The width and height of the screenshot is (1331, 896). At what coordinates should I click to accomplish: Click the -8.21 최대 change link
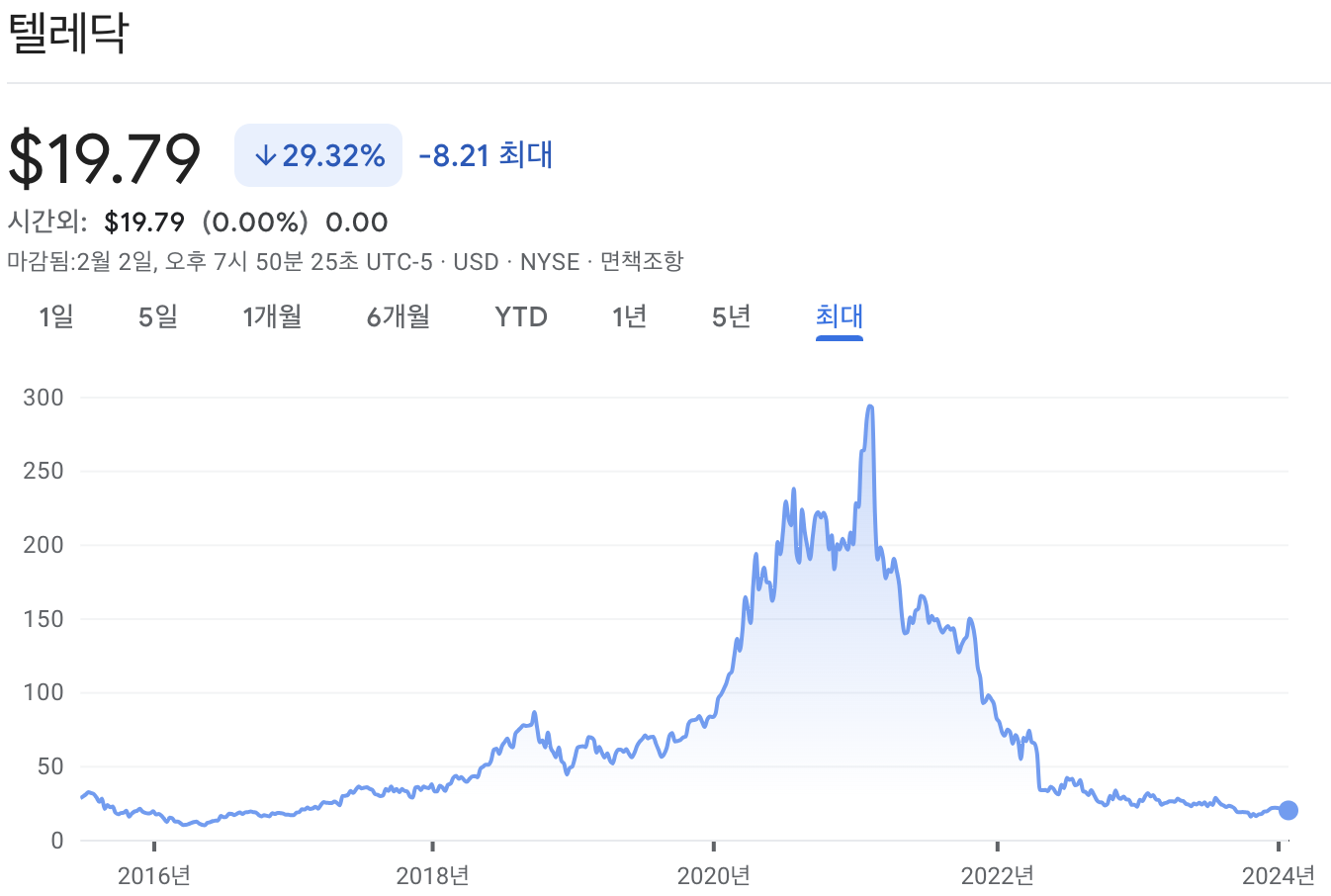coord(484,154)
